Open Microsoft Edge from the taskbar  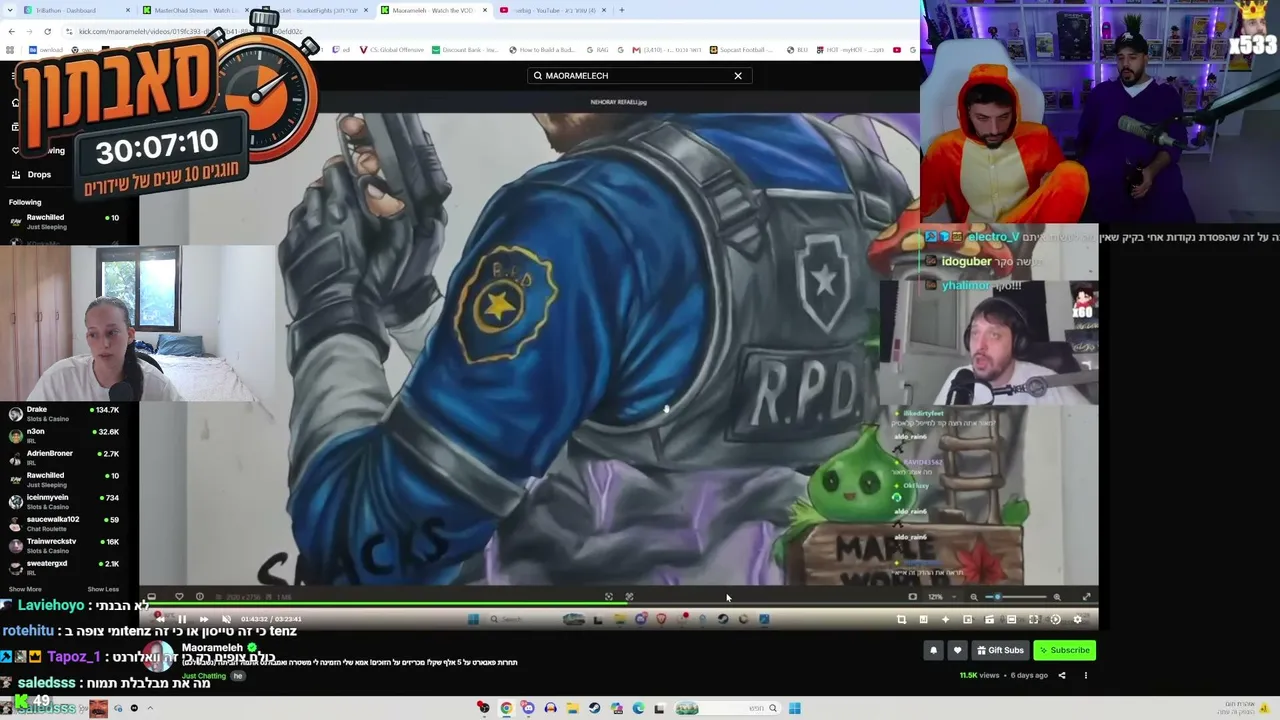[x=638, y=709]
